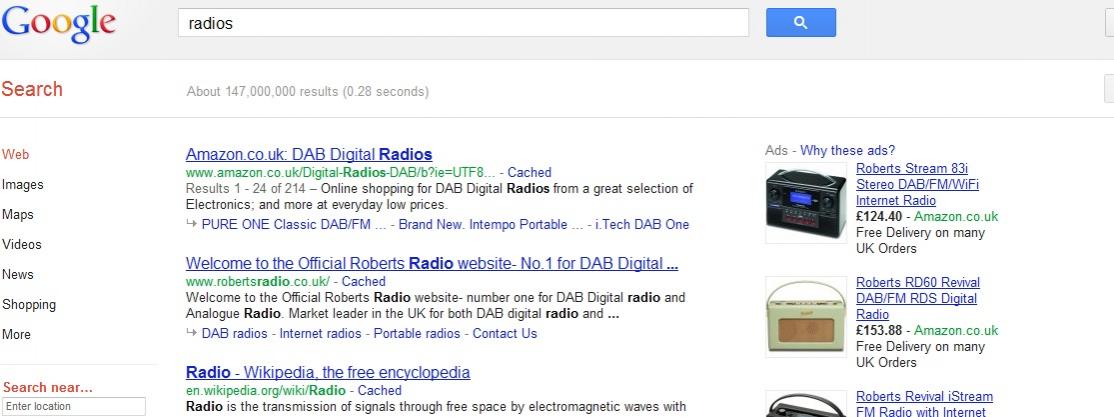Screen dimensions: 1114x417
Task: Open 'Roberts Stream 83i Stereo DAB/FM/WiFi' ad
Action: pyautogui.click(x=917, y=185)
